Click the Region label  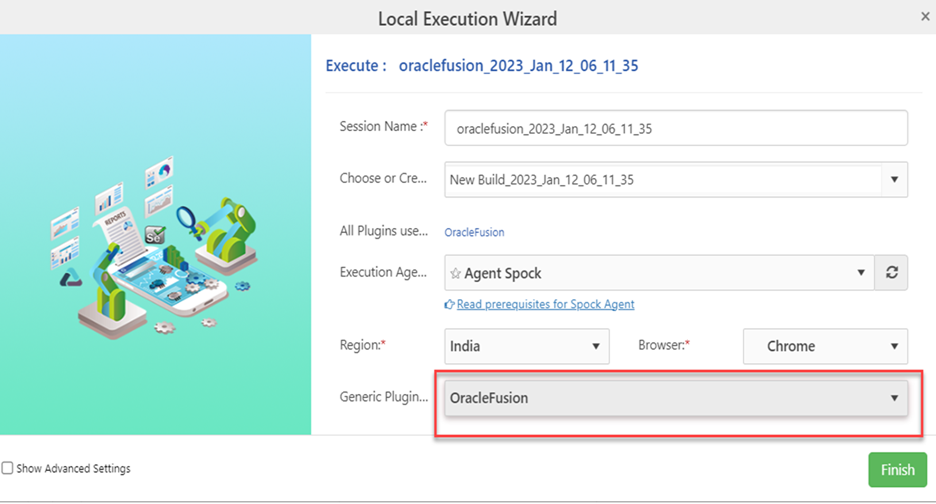[x=362, y=345]
